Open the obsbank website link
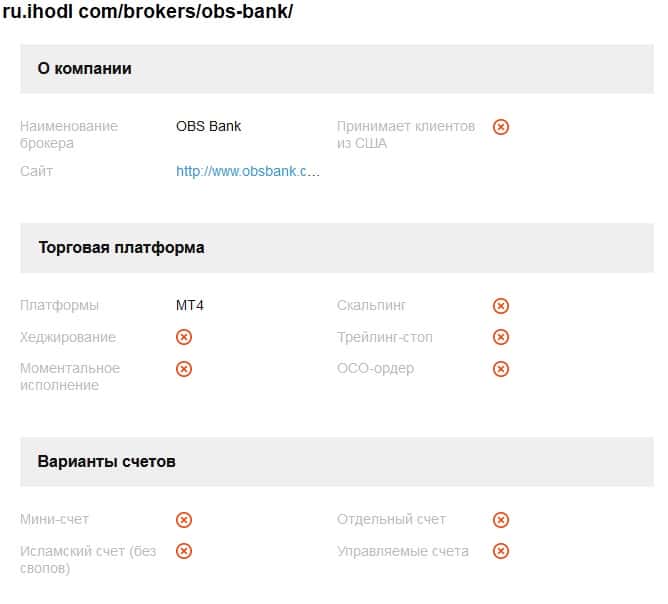 pos(248,172)
